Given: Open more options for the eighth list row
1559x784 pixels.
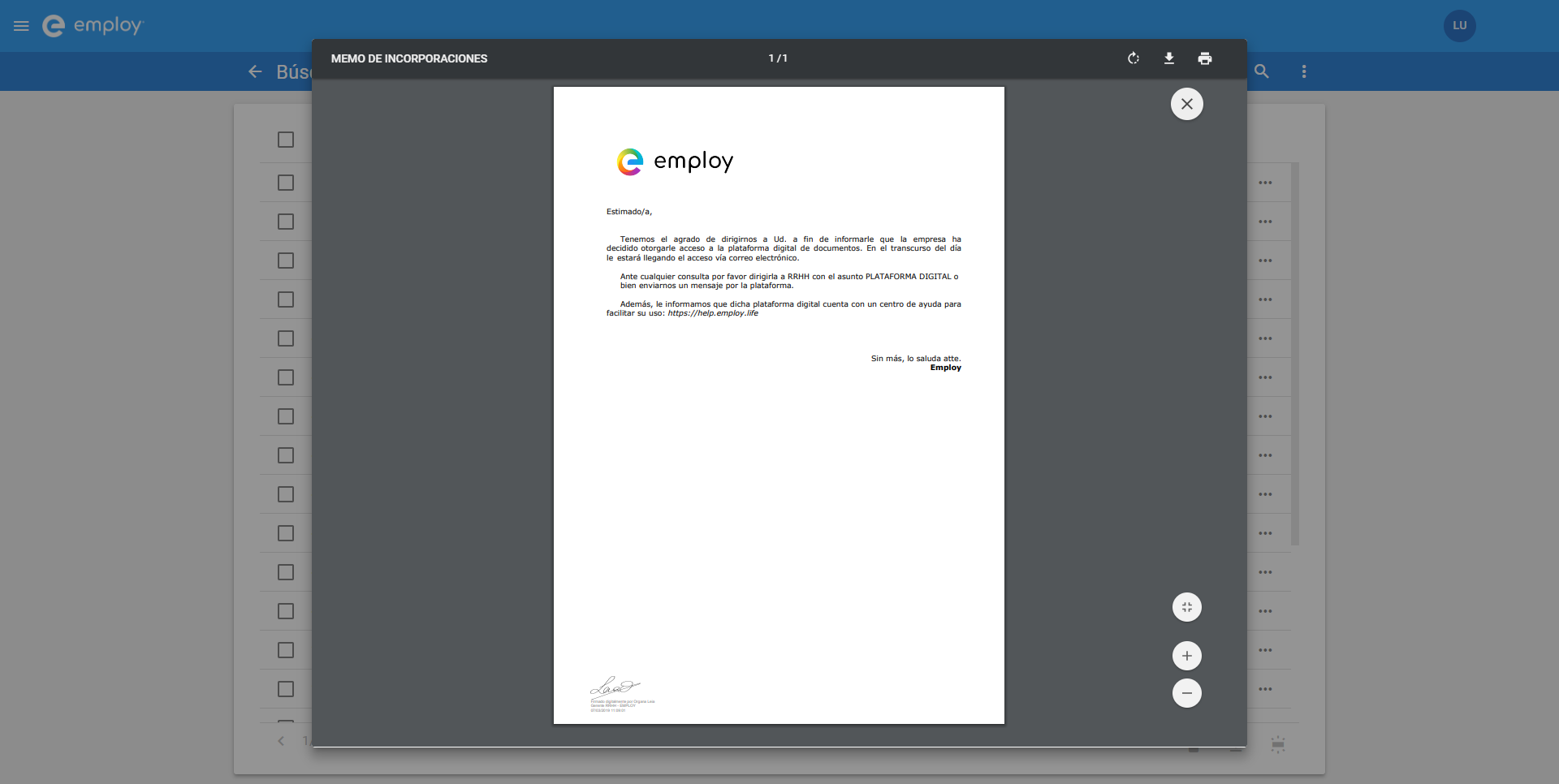Looking at the screenshot, I should click(x=1265, y=455).
